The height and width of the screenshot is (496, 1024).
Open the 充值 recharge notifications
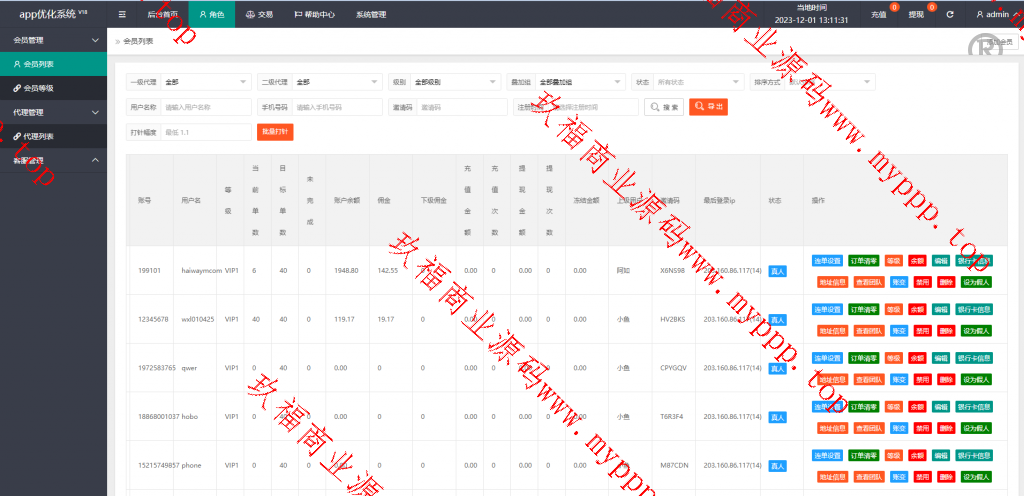click(x=878, y=15)
